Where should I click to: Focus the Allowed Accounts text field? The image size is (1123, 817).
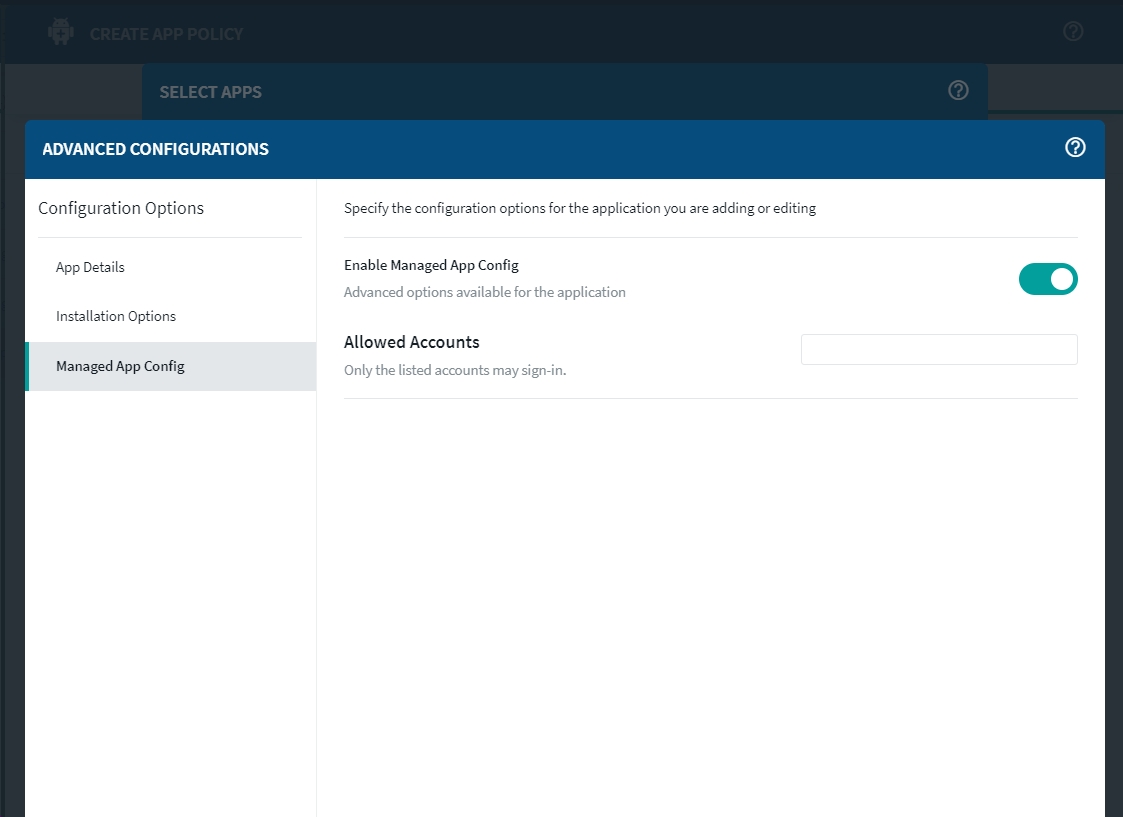tap(938, 350)
